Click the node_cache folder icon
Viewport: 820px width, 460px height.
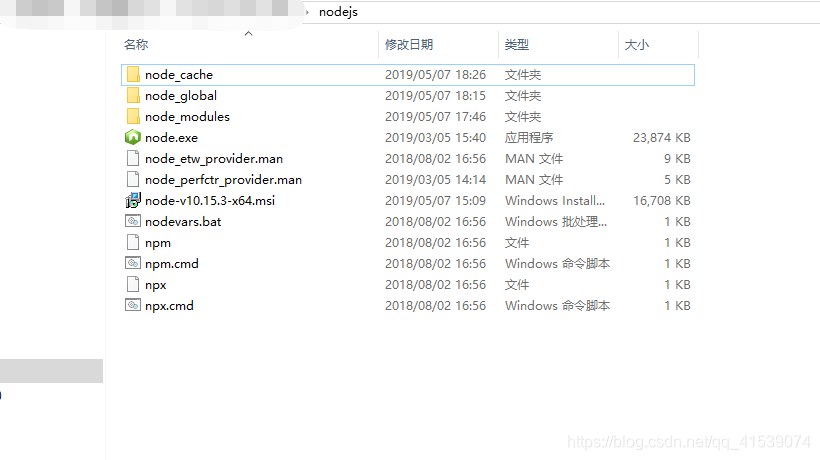[133, 75]
